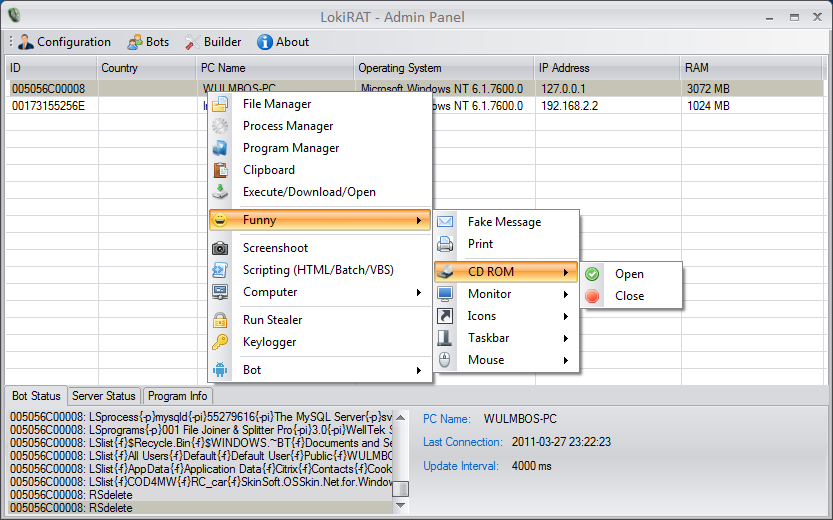Switch to the Bot Status tab

36,396
